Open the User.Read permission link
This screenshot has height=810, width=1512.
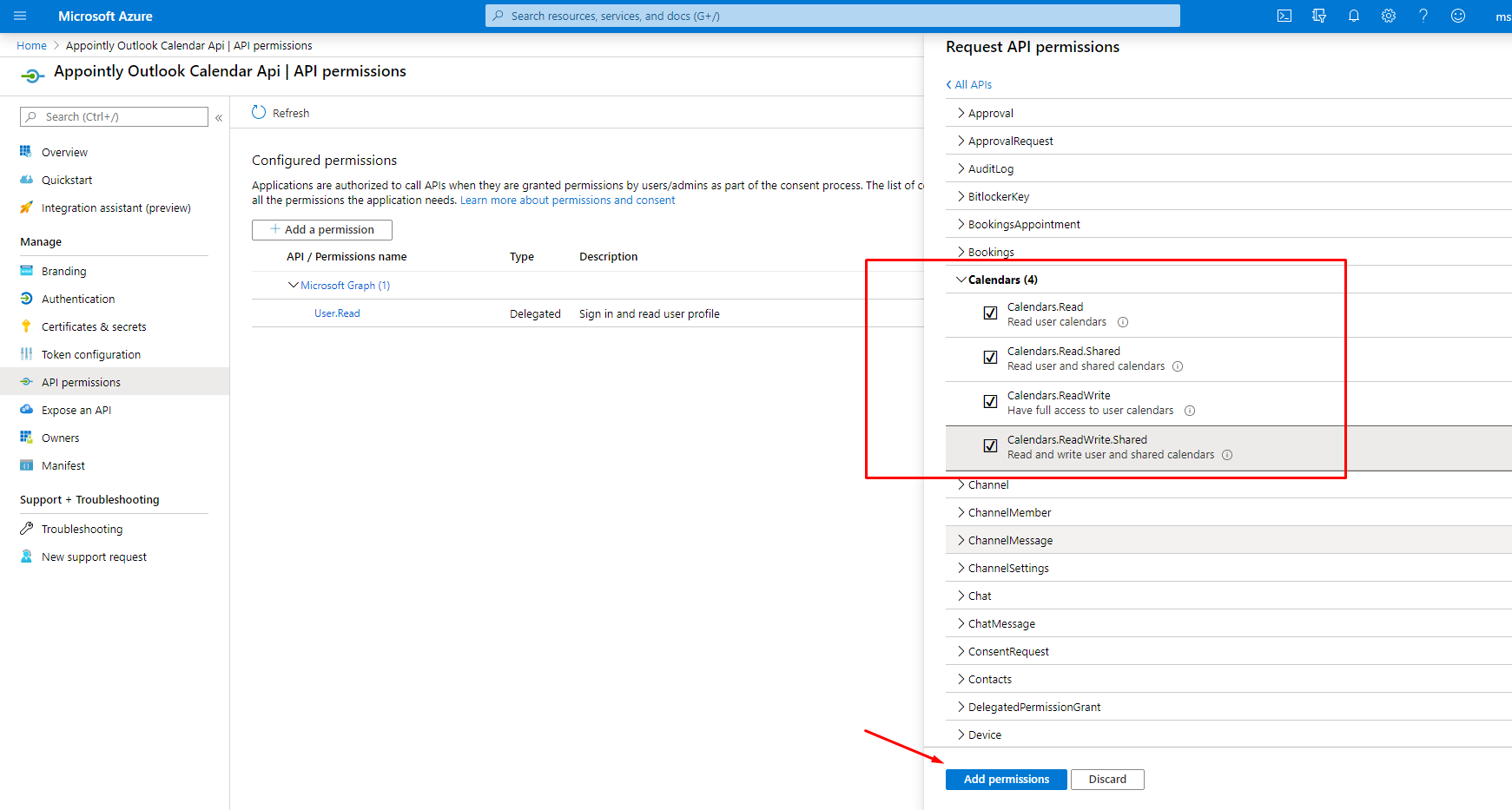337,313
